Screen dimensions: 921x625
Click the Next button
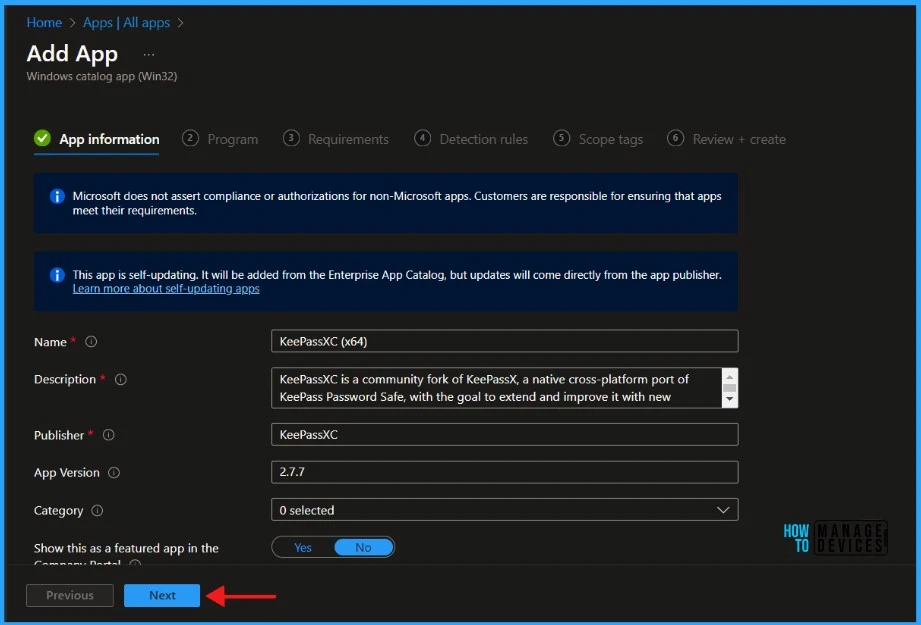pyautogui.click(x=162, y=595)
